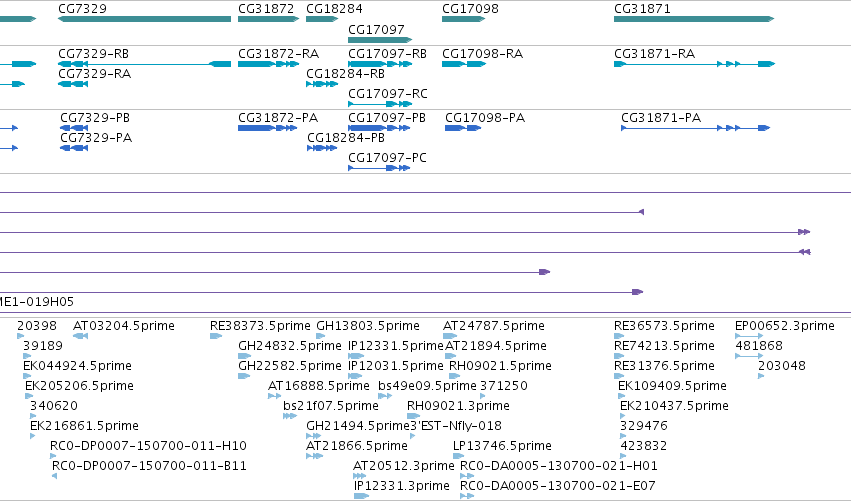The width and height of the screenshot is (851, 501).
Task: Click EST label bs49e09.5prime
Action: tap(427, 386)
